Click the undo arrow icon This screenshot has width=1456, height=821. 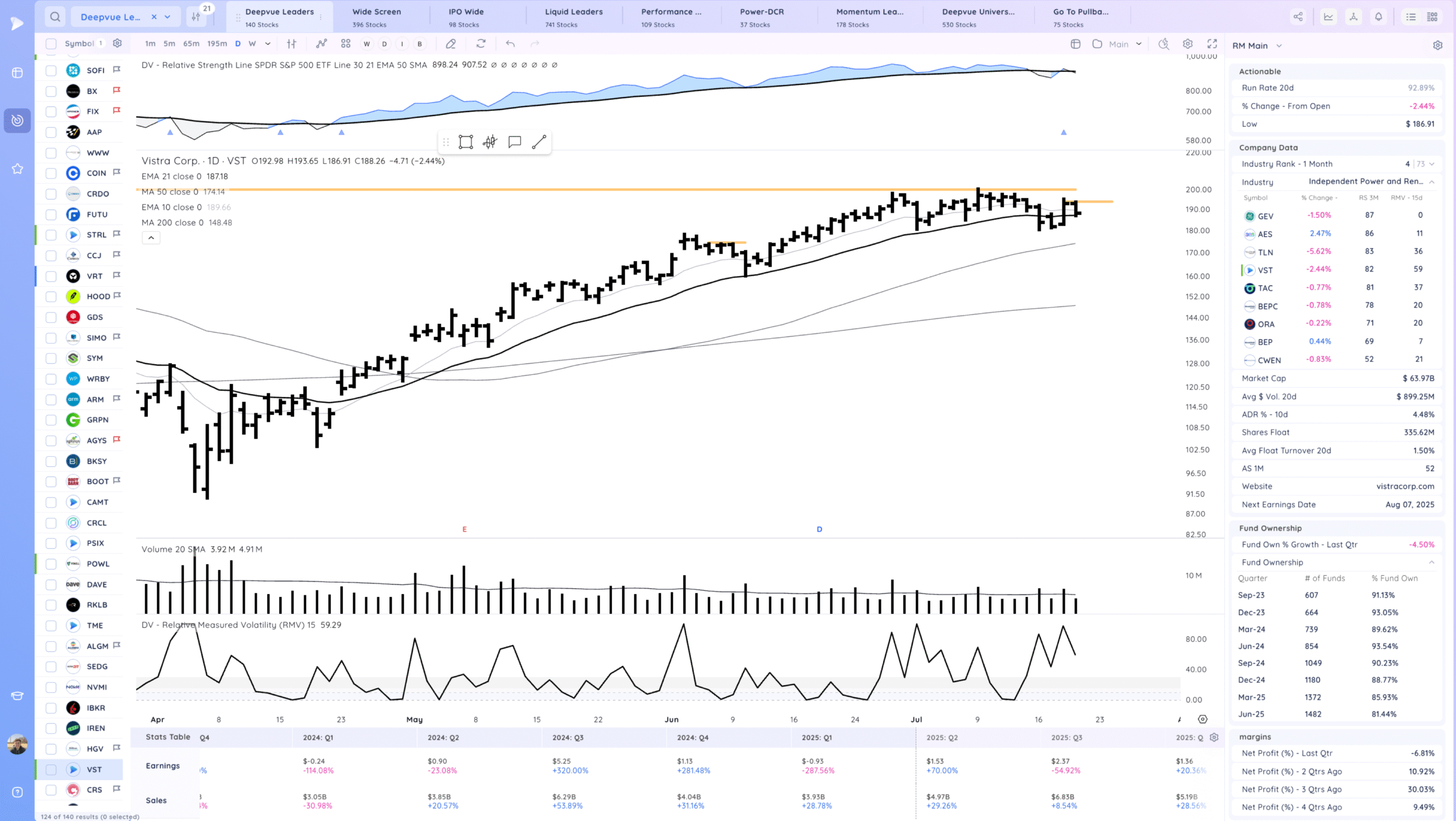click(x=510, y=44)
